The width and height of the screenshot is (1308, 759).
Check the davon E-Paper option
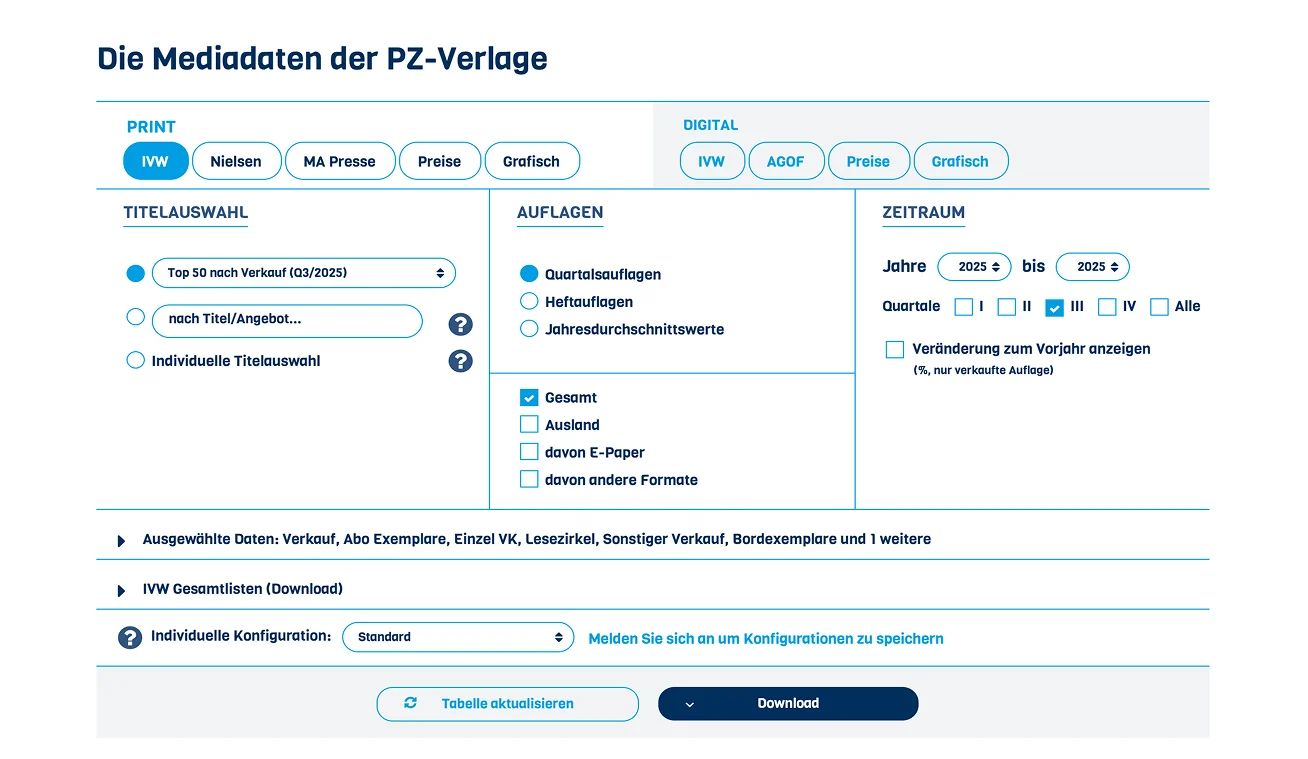tap(529, 452)
